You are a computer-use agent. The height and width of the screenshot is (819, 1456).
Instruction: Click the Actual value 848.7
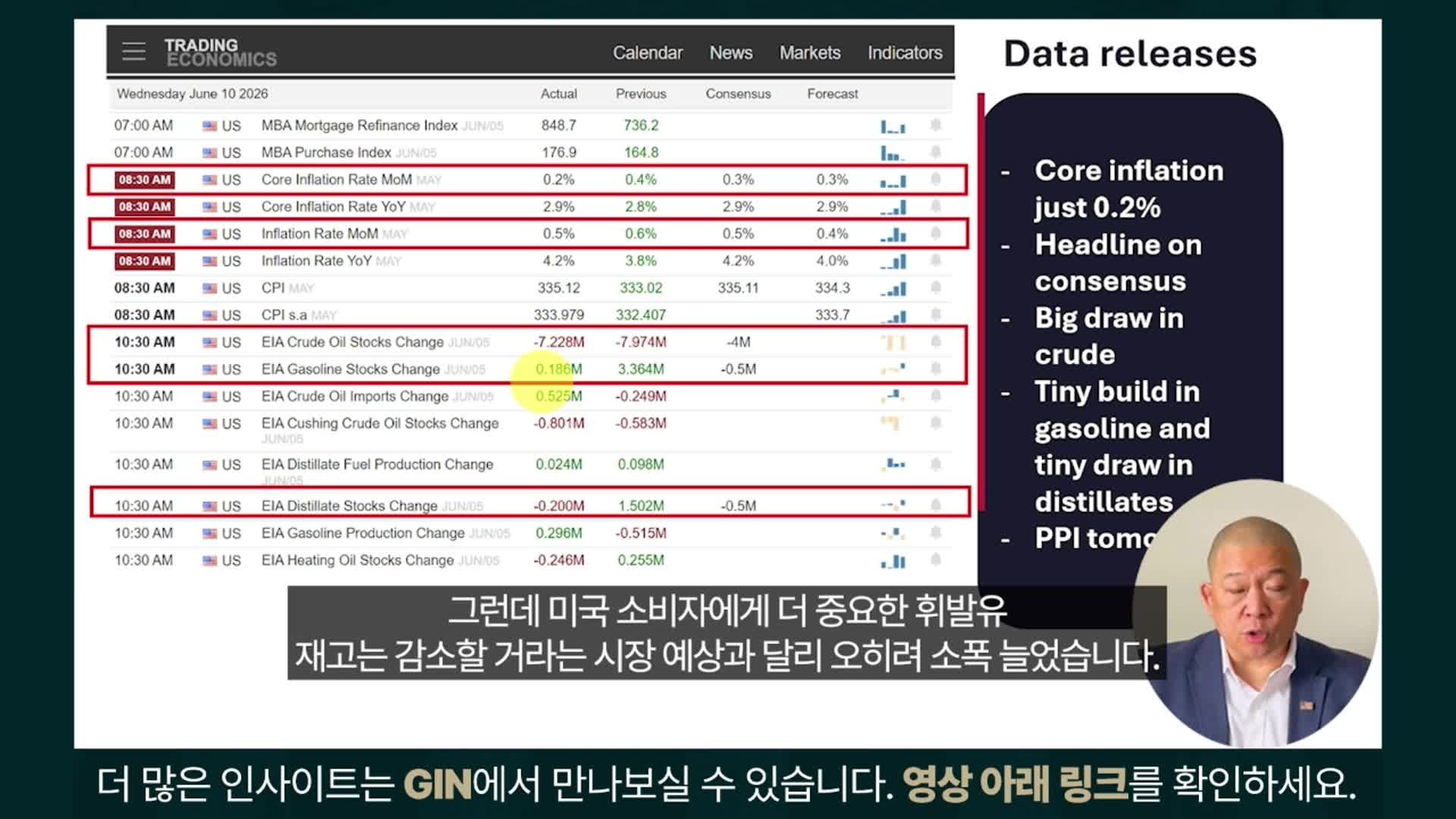[x=559, y=125]
